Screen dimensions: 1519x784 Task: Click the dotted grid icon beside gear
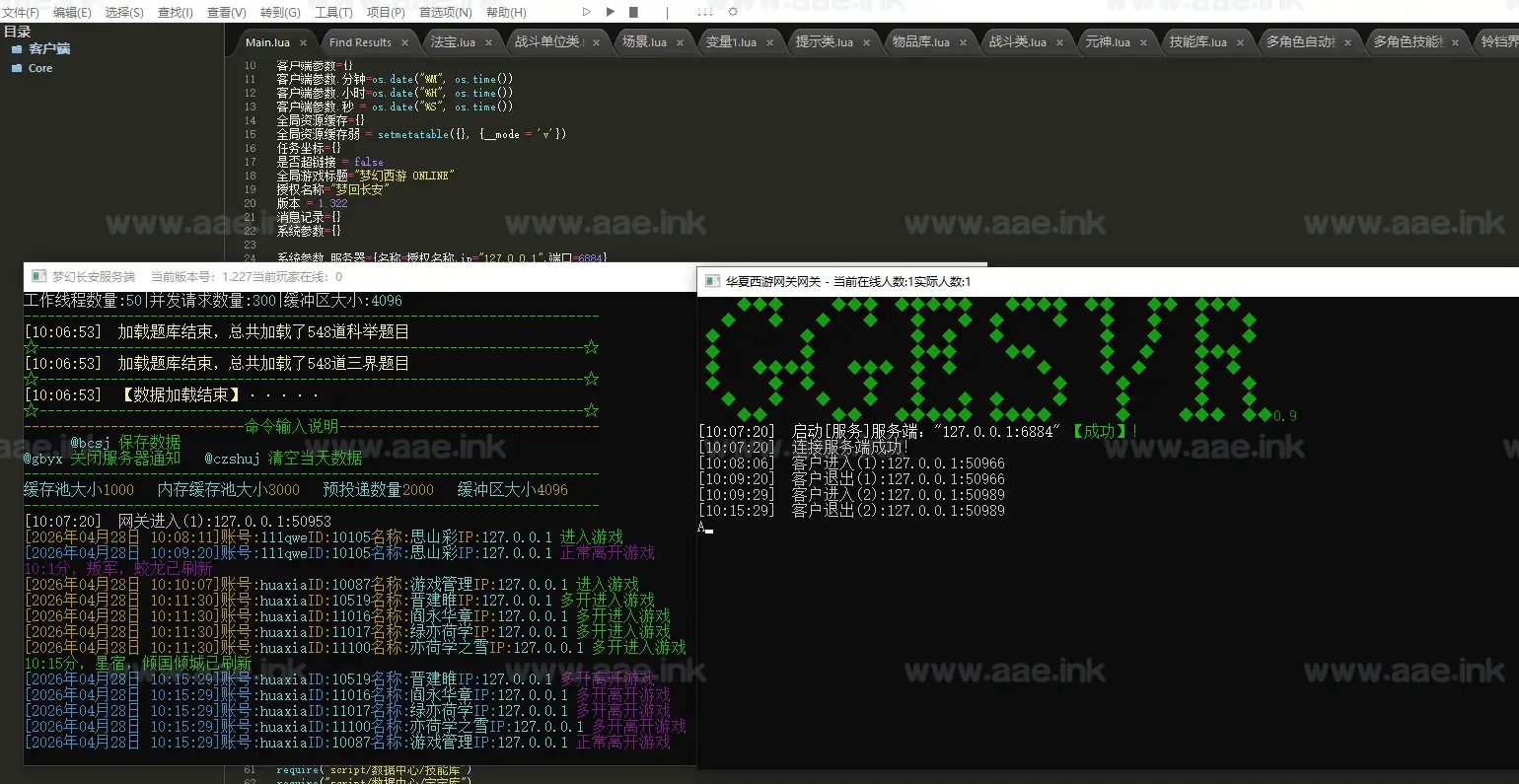pos(704,12)
